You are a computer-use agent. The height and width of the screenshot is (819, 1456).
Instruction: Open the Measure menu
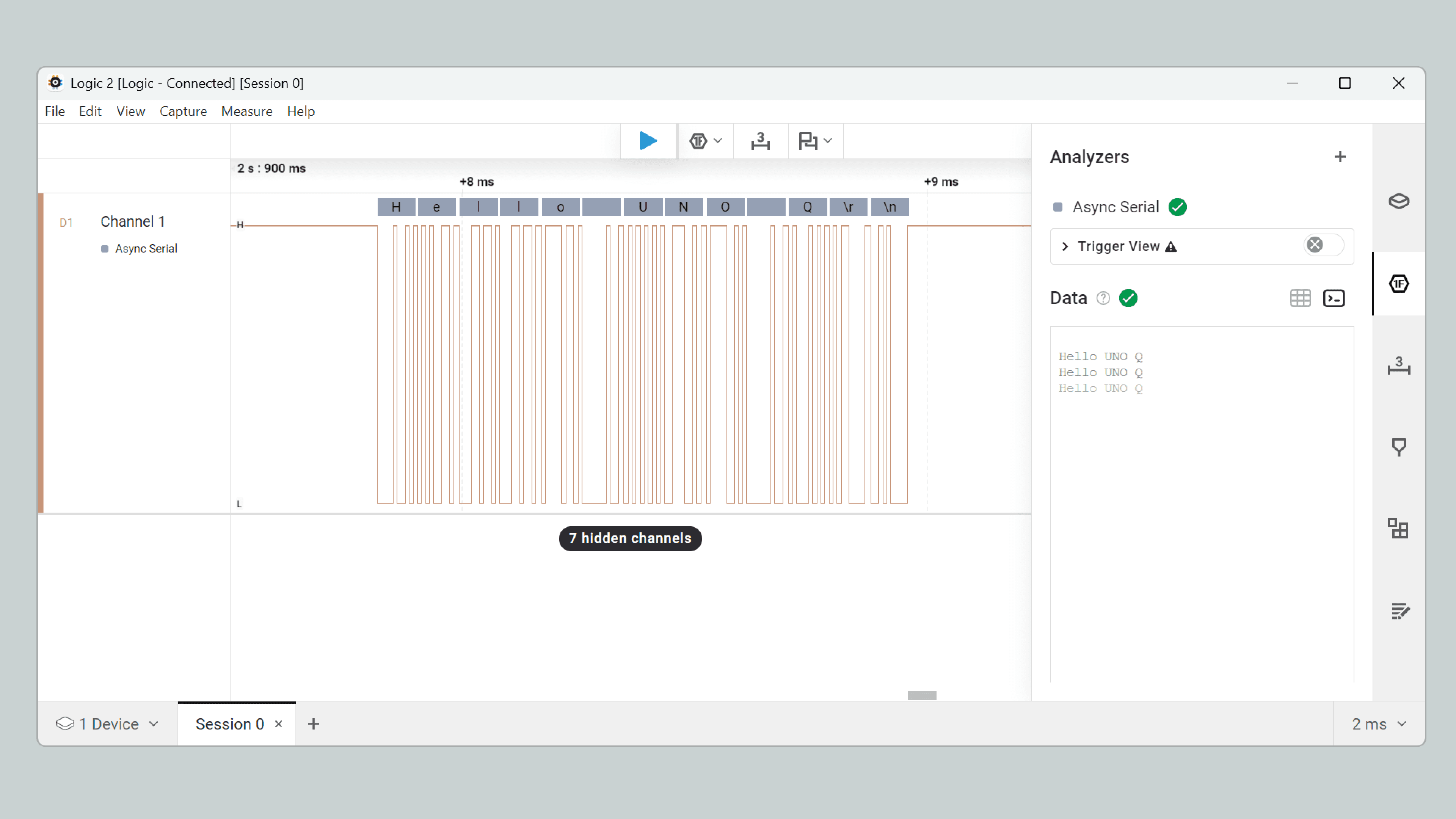point(247,111)
